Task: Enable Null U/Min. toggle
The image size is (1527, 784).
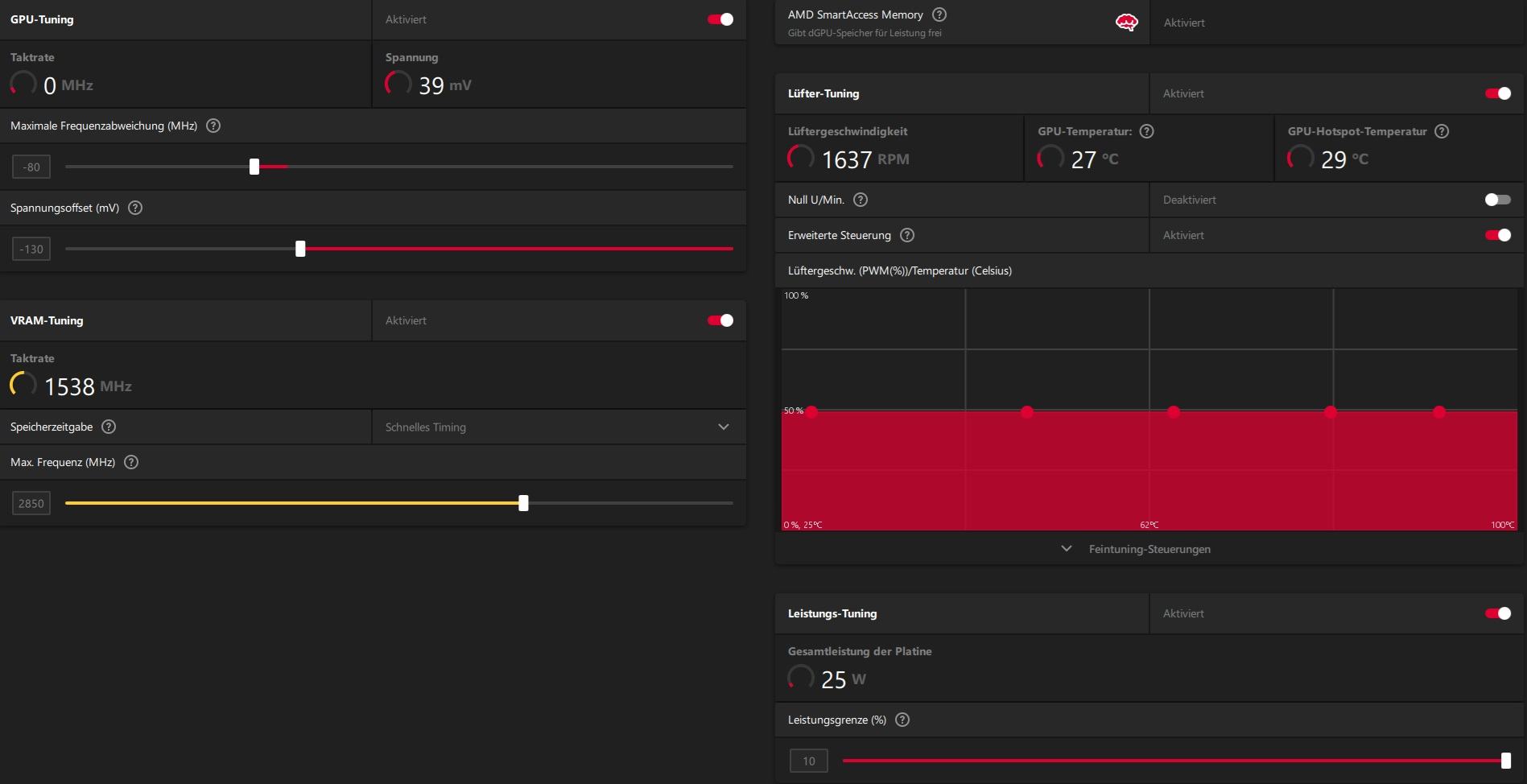Action: point(1498,200)
